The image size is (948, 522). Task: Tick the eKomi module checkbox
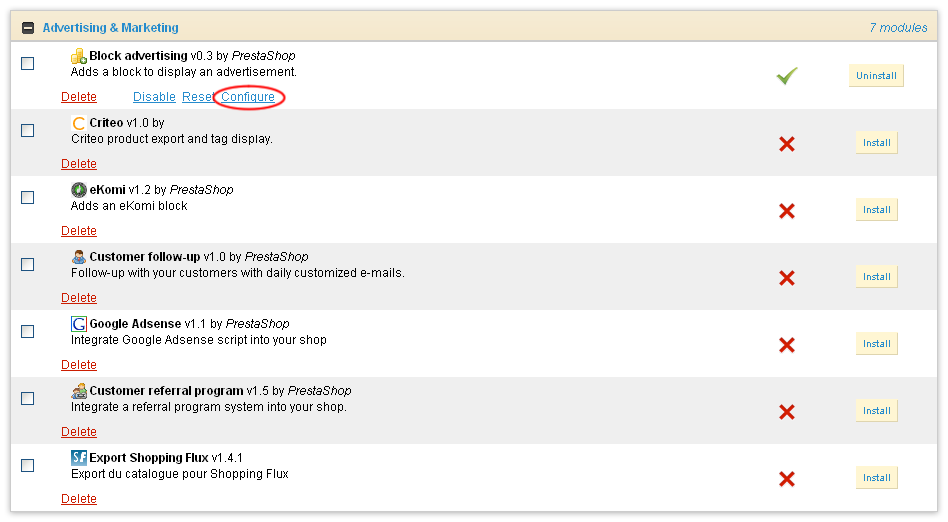pos(28,197)
